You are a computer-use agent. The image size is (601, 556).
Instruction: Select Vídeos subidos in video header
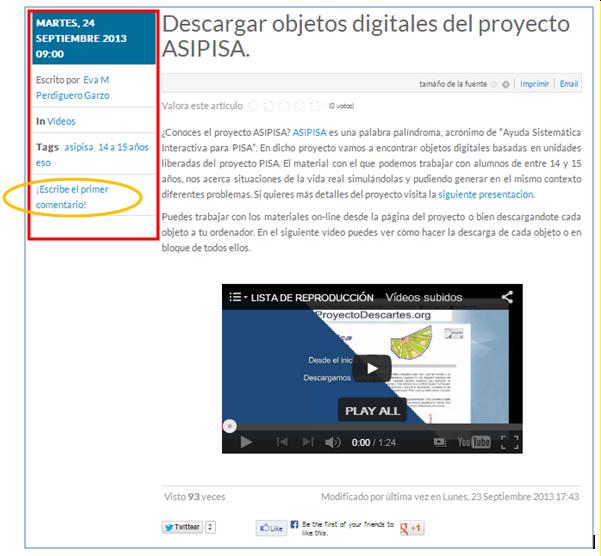(x=424, y=298)
